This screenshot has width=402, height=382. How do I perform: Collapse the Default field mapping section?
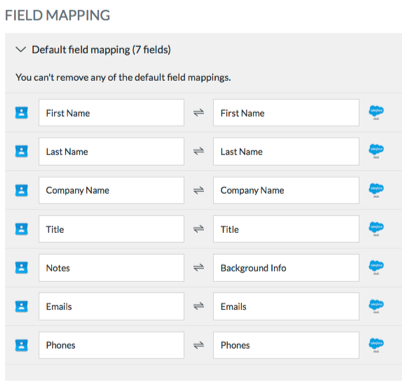pos(21,50)
